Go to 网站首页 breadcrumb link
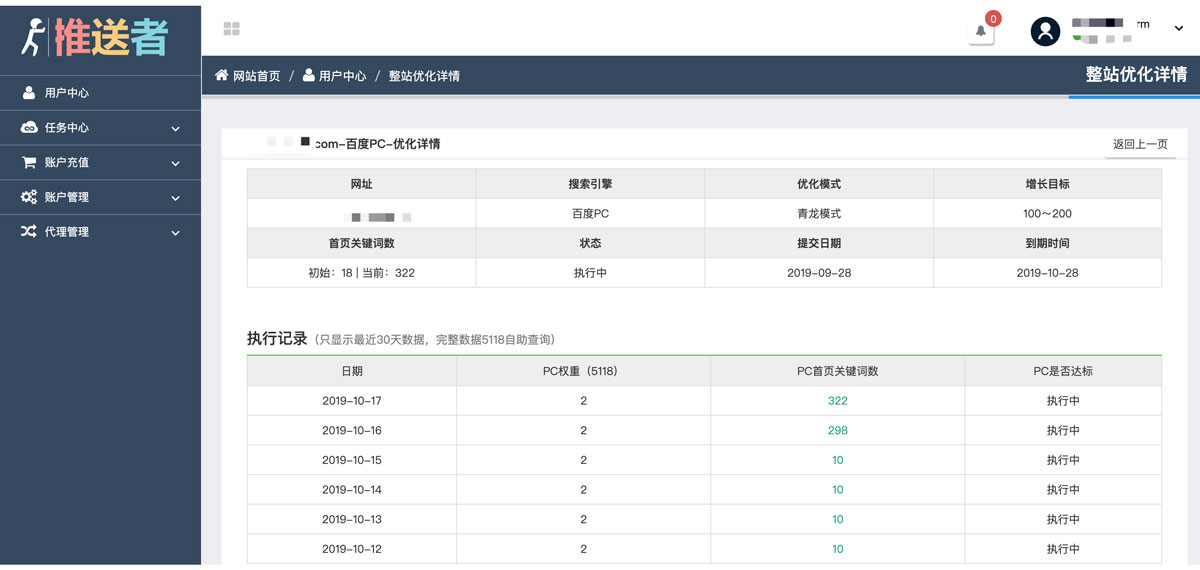Viewport: 1200px width, 570px height. click(x=256, y=76)
